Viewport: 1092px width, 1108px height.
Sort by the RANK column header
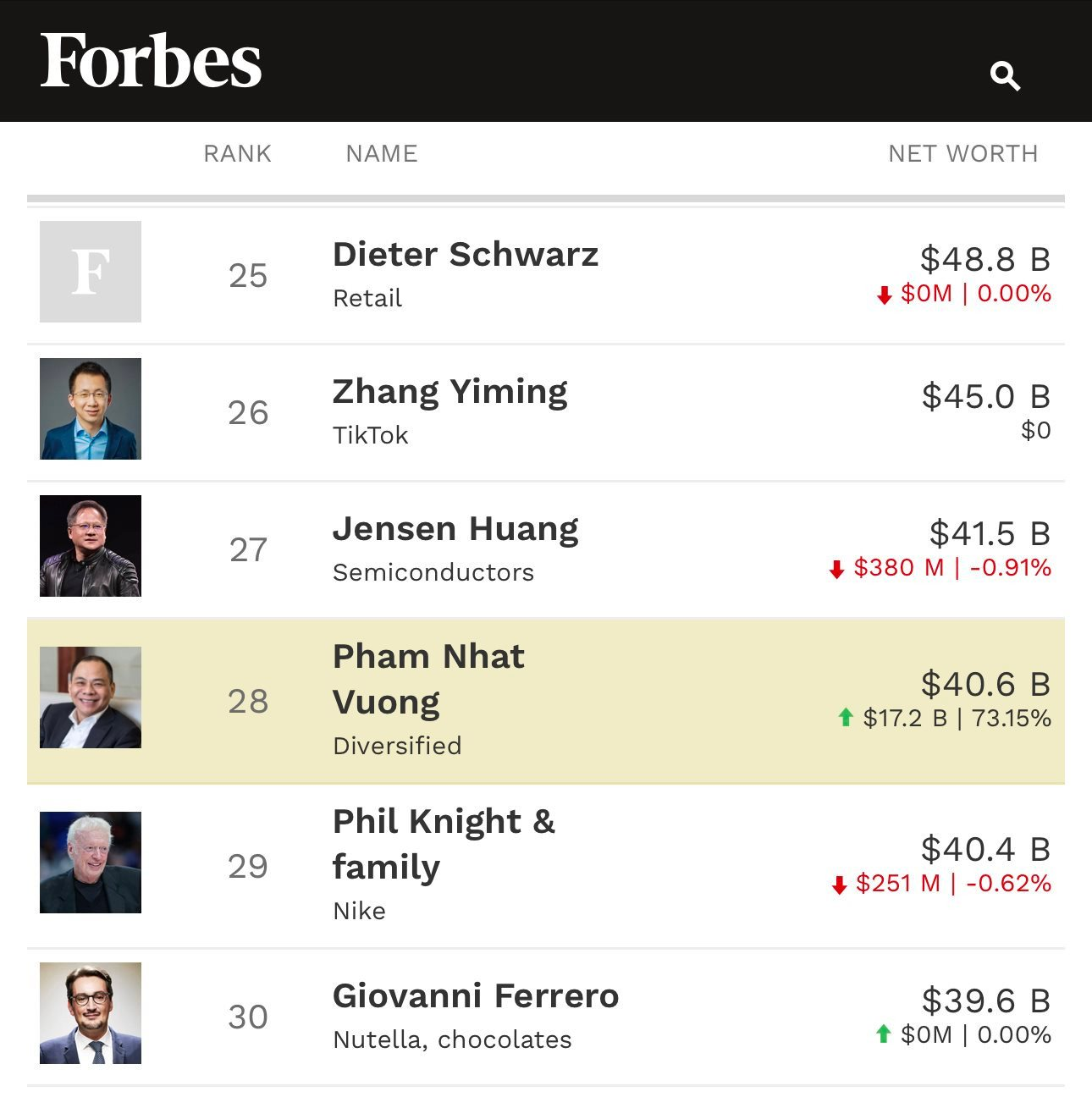(237, 153)
